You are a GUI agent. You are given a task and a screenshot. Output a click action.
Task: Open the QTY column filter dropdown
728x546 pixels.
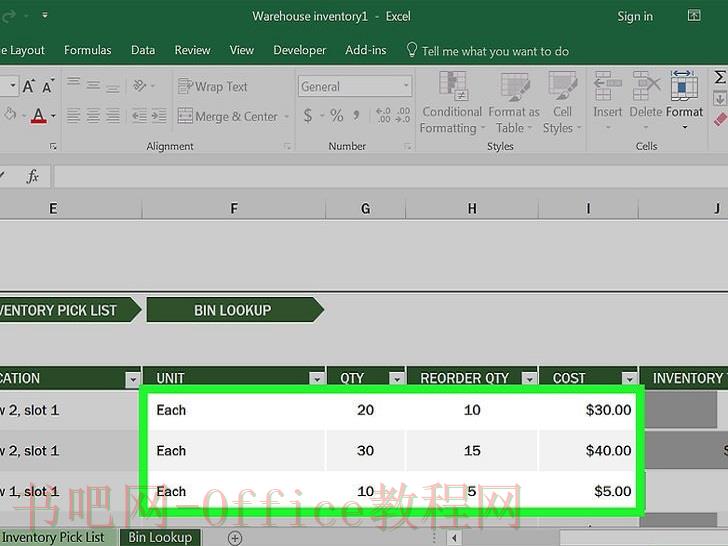coord(396,379)
